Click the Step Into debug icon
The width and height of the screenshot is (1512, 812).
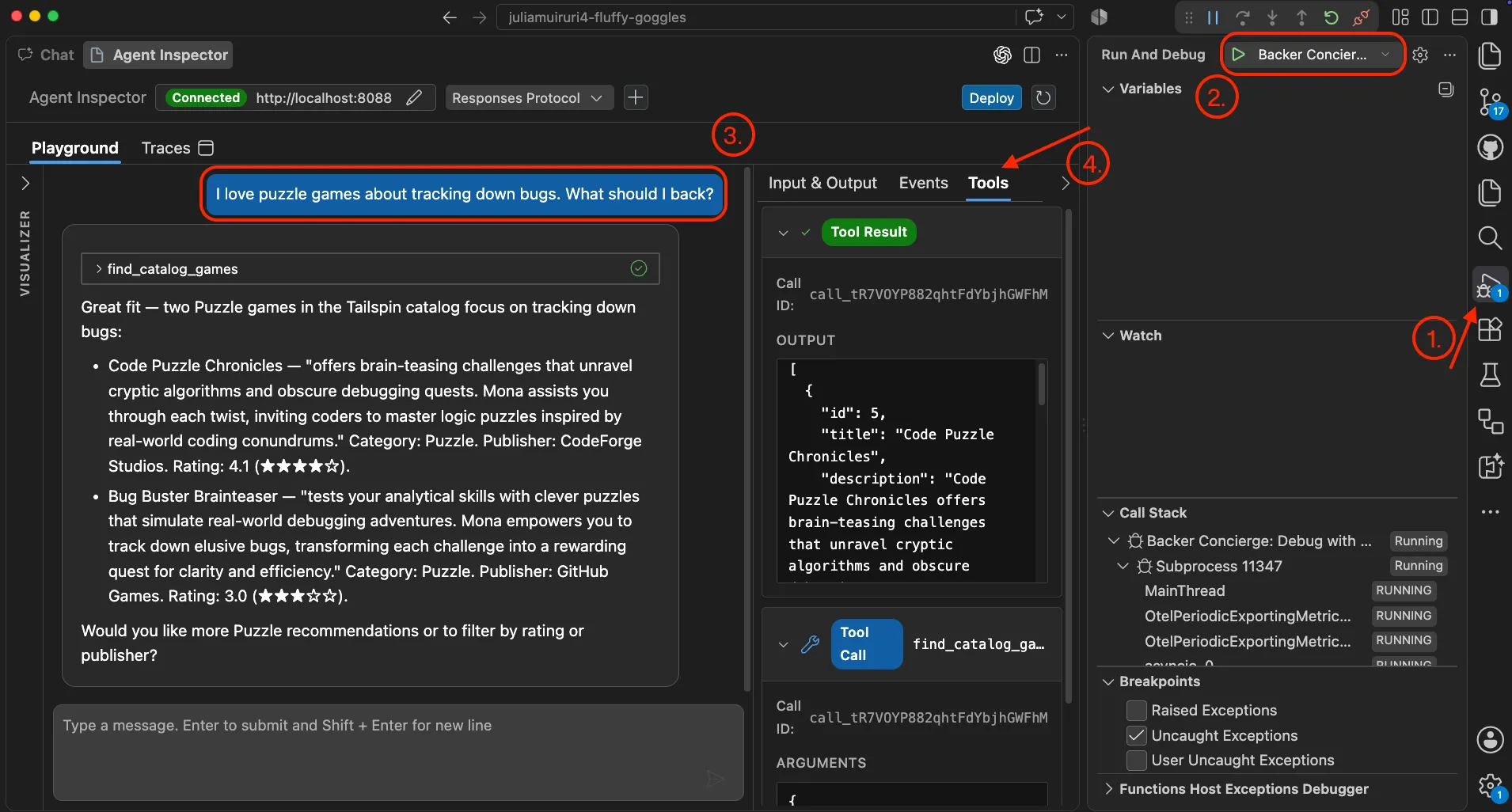(x=1272, y=17)
